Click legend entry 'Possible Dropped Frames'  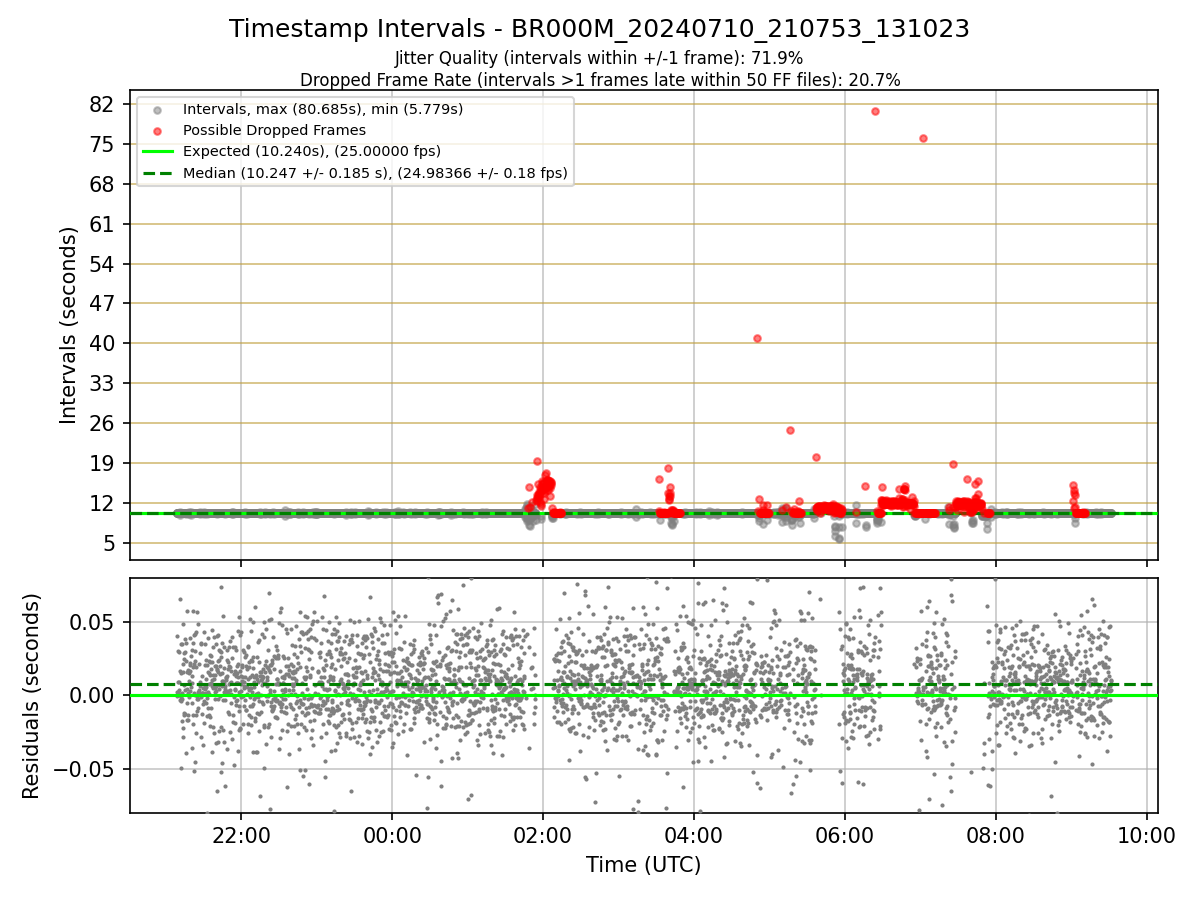[x=274, y=130]
